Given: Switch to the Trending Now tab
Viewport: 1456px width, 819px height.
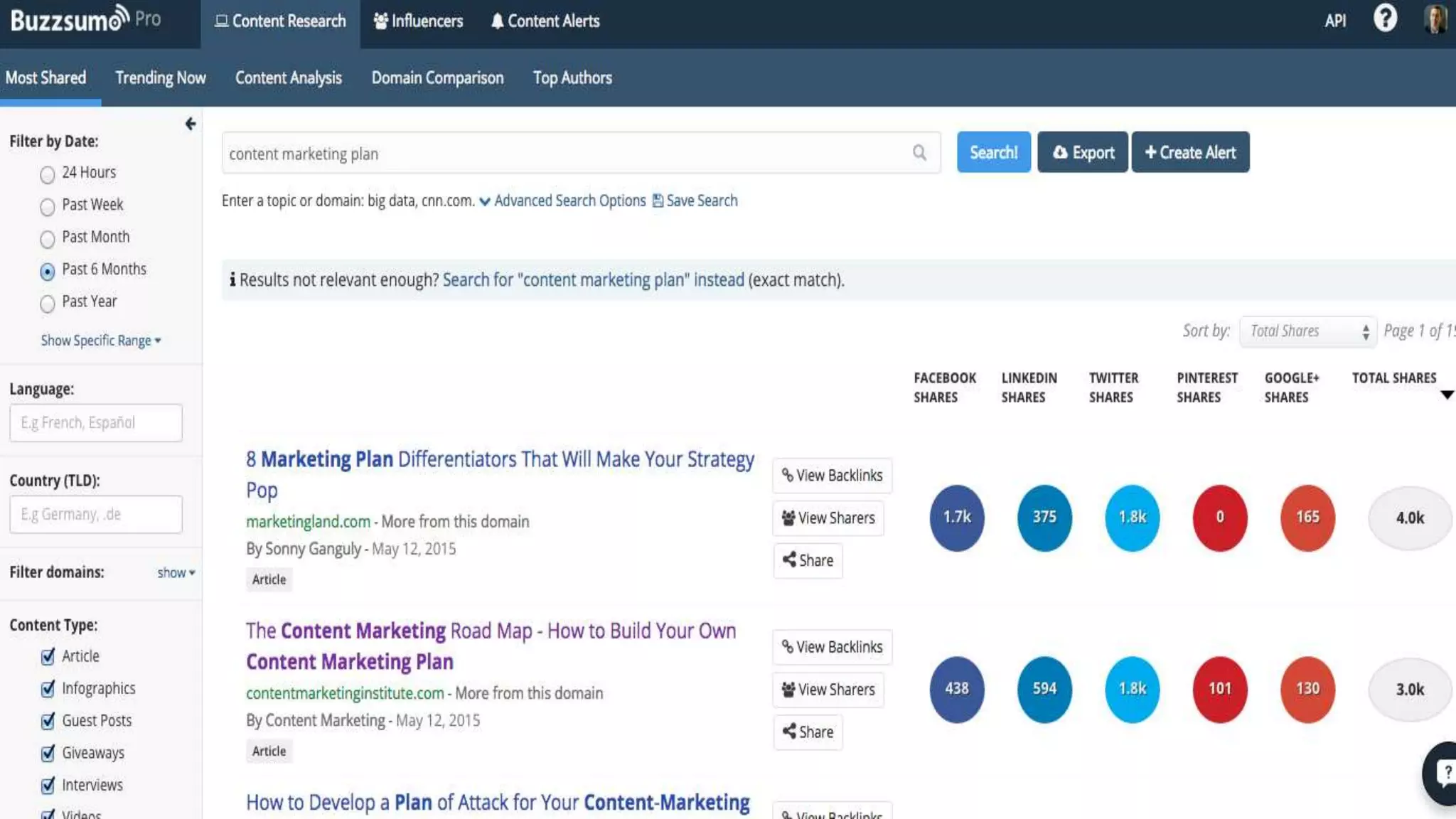Looking at the screenshot, I should click(161, 78).
